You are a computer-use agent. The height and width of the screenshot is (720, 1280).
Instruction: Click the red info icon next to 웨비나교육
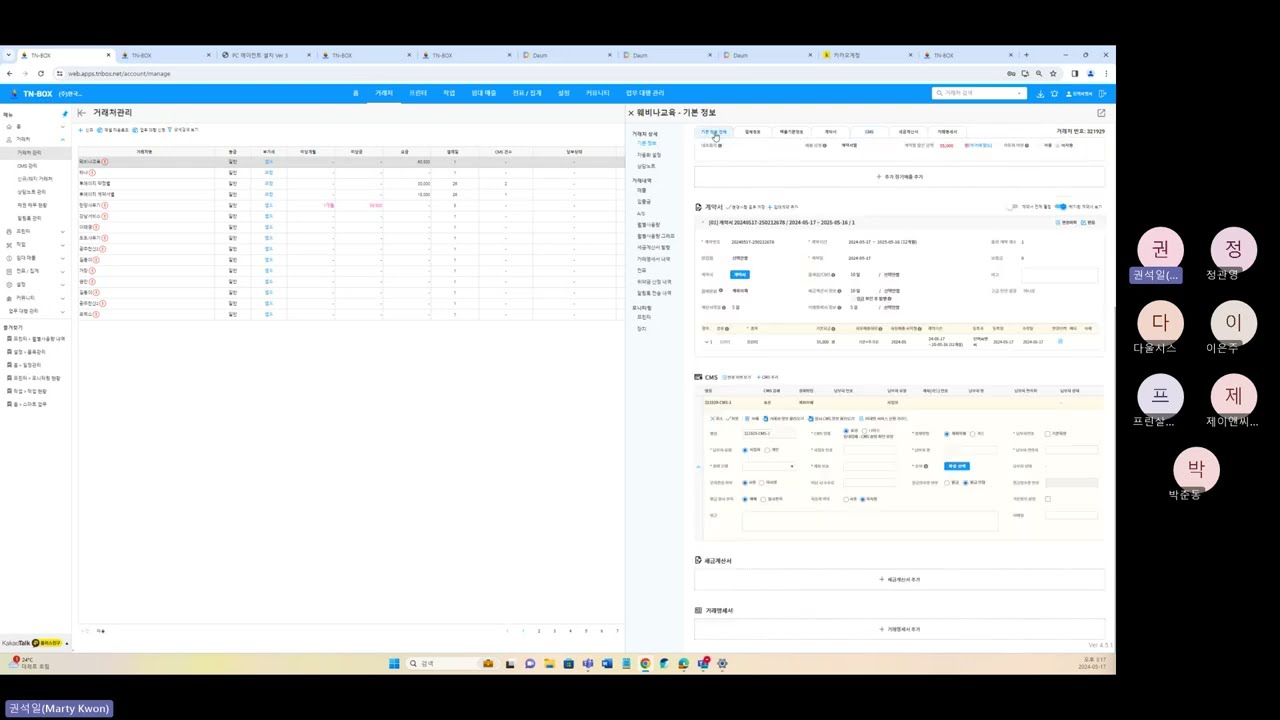coord(105,161)
